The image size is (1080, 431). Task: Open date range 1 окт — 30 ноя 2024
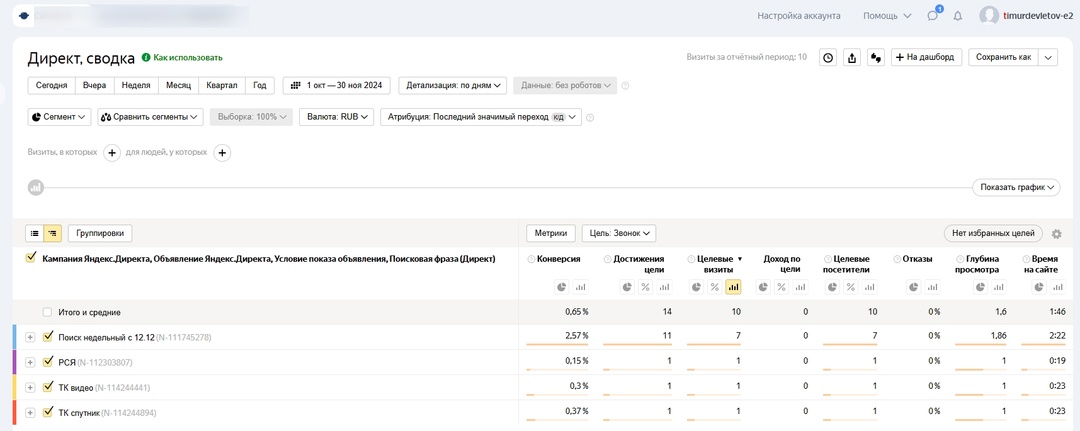point(337,85)
